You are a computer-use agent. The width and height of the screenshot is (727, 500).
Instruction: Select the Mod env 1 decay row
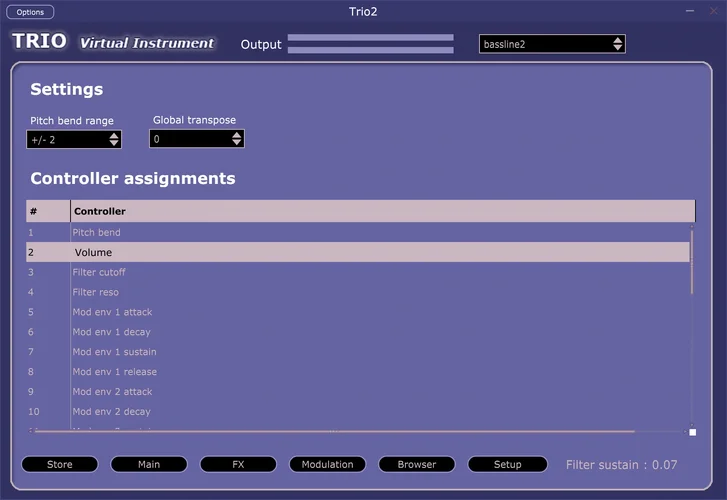coord(357,332)
